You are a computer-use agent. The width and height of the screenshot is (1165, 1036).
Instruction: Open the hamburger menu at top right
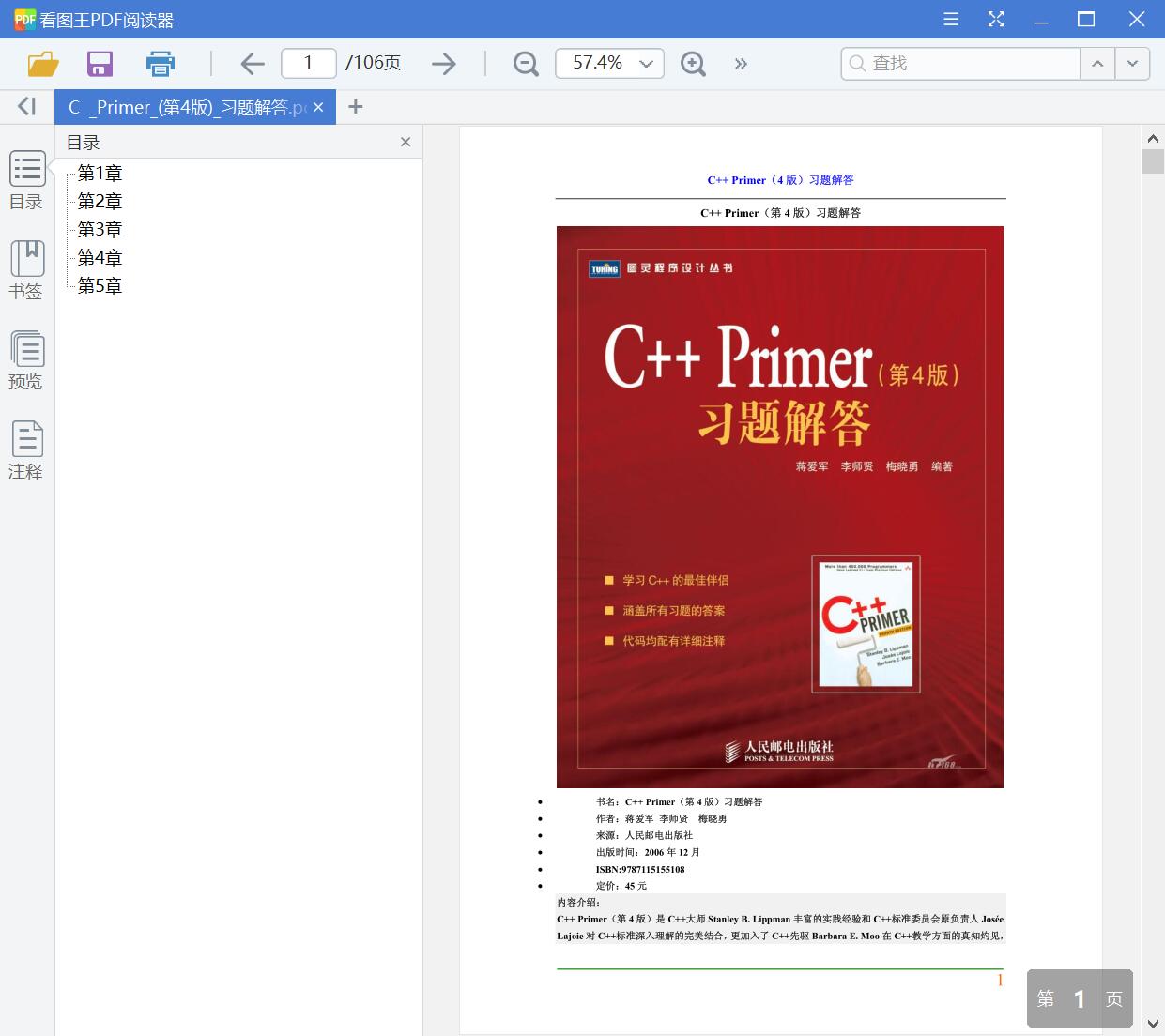(950, 19)
